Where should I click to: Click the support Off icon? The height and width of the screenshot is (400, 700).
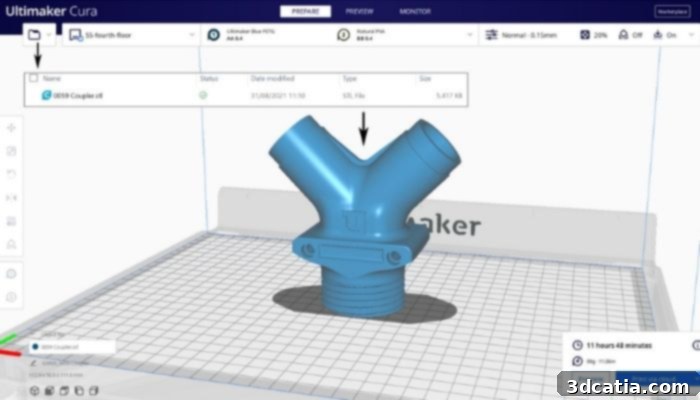click(x=623, y=35)
